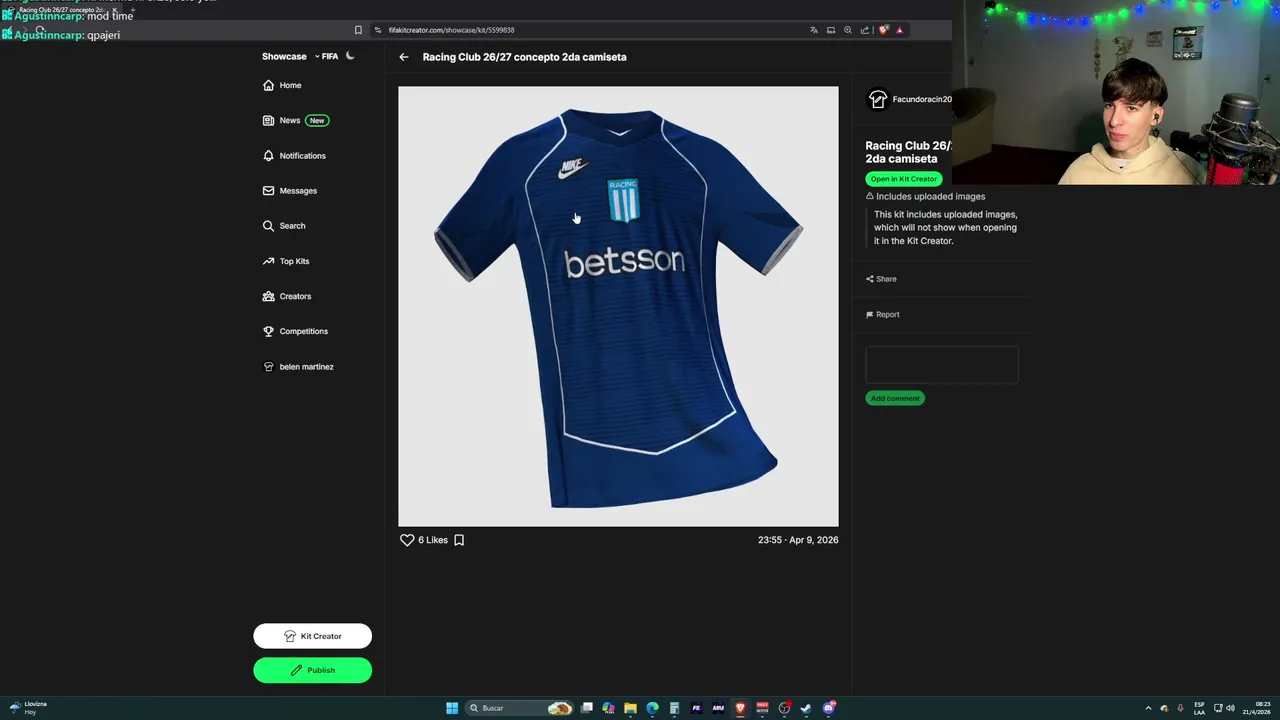Click the Top Kits trending arrow icon

click(x=268, y=261)
